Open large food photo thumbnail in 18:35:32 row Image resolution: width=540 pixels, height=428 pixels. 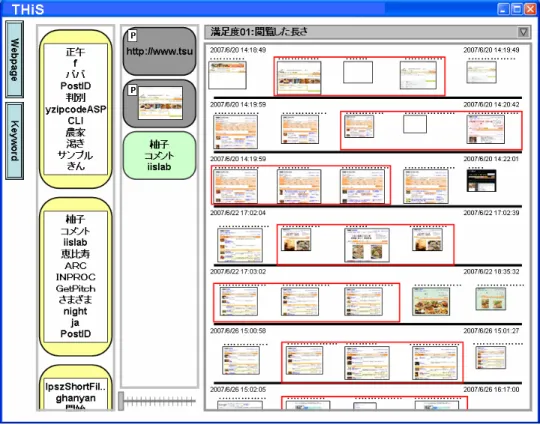click(431, 301)
